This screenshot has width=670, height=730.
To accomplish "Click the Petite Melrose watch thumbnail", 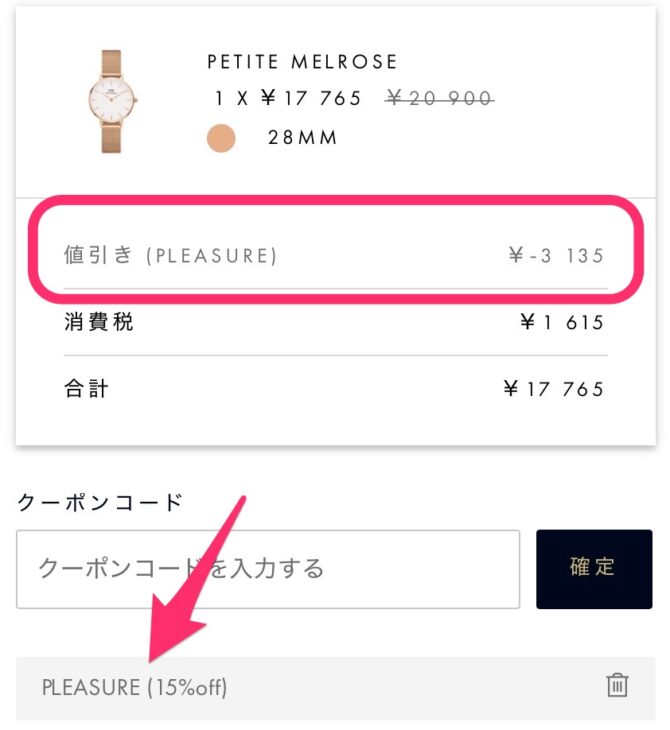I will [111, 100].
